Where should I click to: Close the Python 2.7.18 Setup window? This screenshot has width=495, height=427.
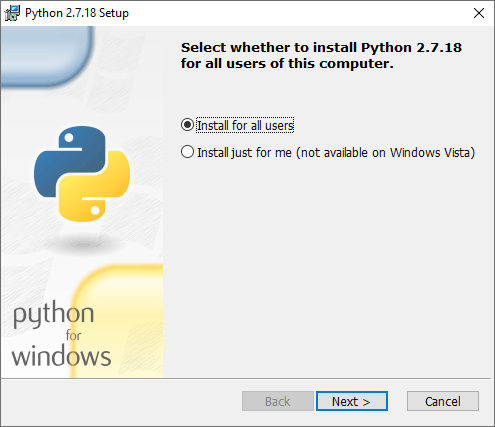coord(479,13)
